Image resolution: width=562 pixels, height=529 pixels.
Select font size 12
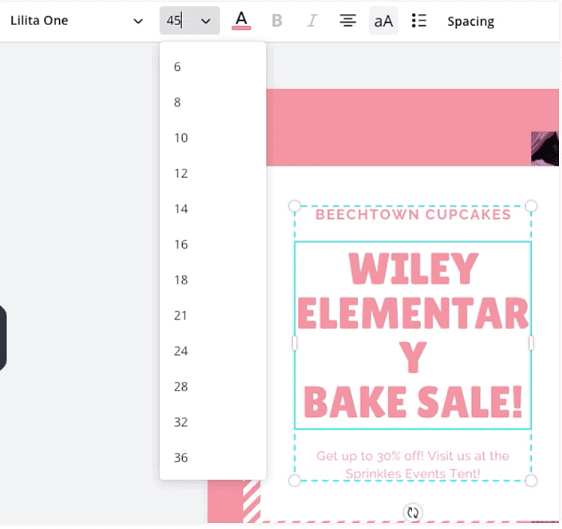click(213, 173)
